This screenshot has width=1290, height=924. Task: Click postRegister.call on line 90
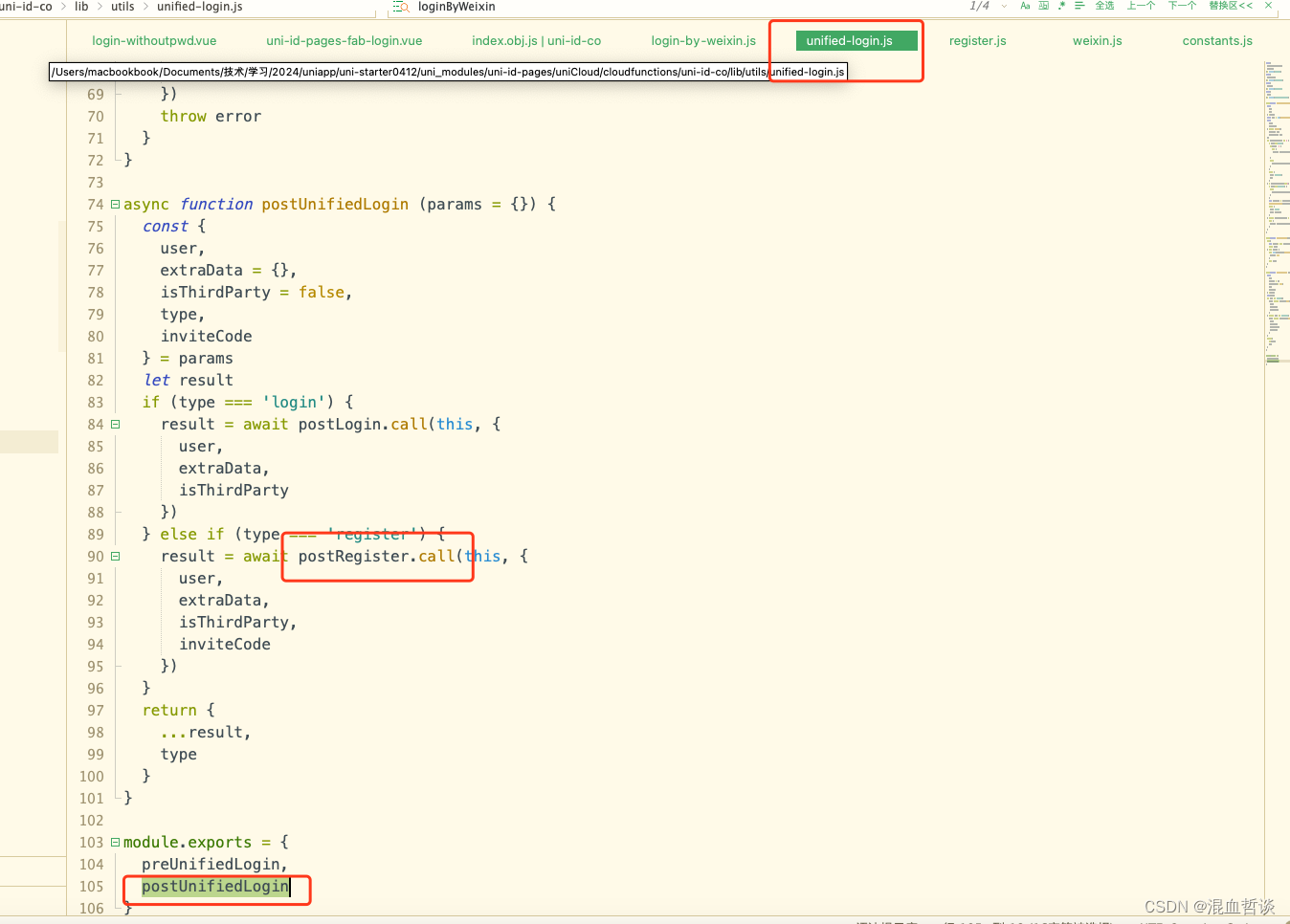tap(377, 556)
